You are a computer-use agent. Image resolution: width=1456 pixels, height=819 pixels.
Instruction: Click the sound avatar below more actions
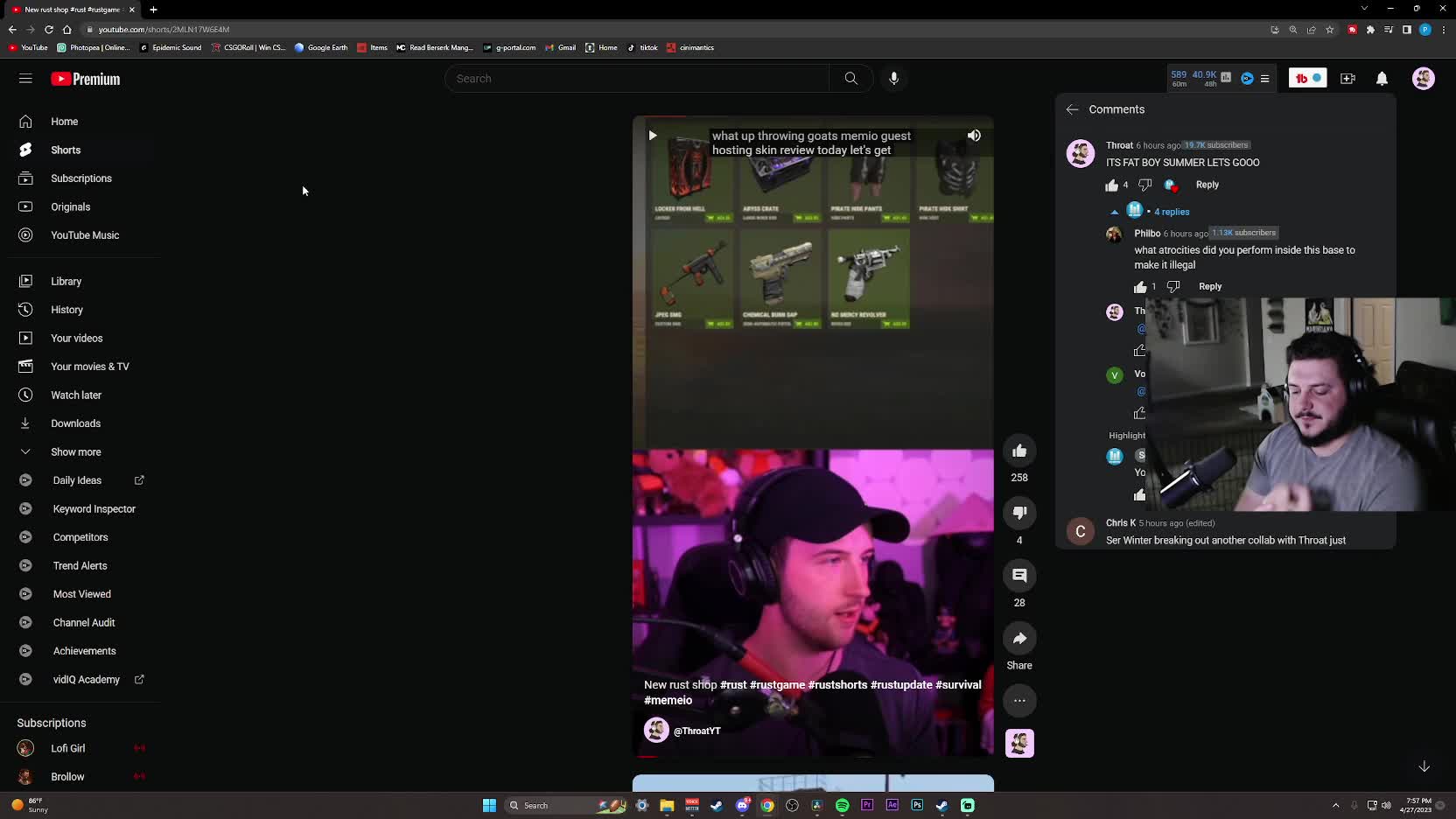click(1019, 744)
